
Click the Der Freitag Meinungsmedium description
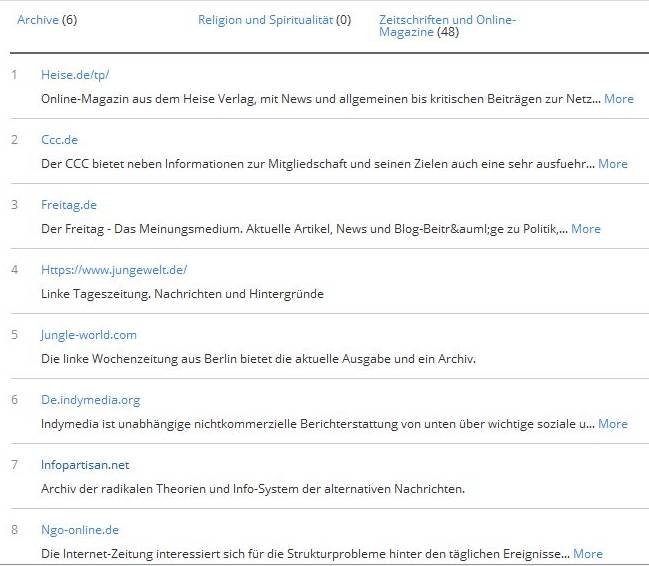(304, 229)
